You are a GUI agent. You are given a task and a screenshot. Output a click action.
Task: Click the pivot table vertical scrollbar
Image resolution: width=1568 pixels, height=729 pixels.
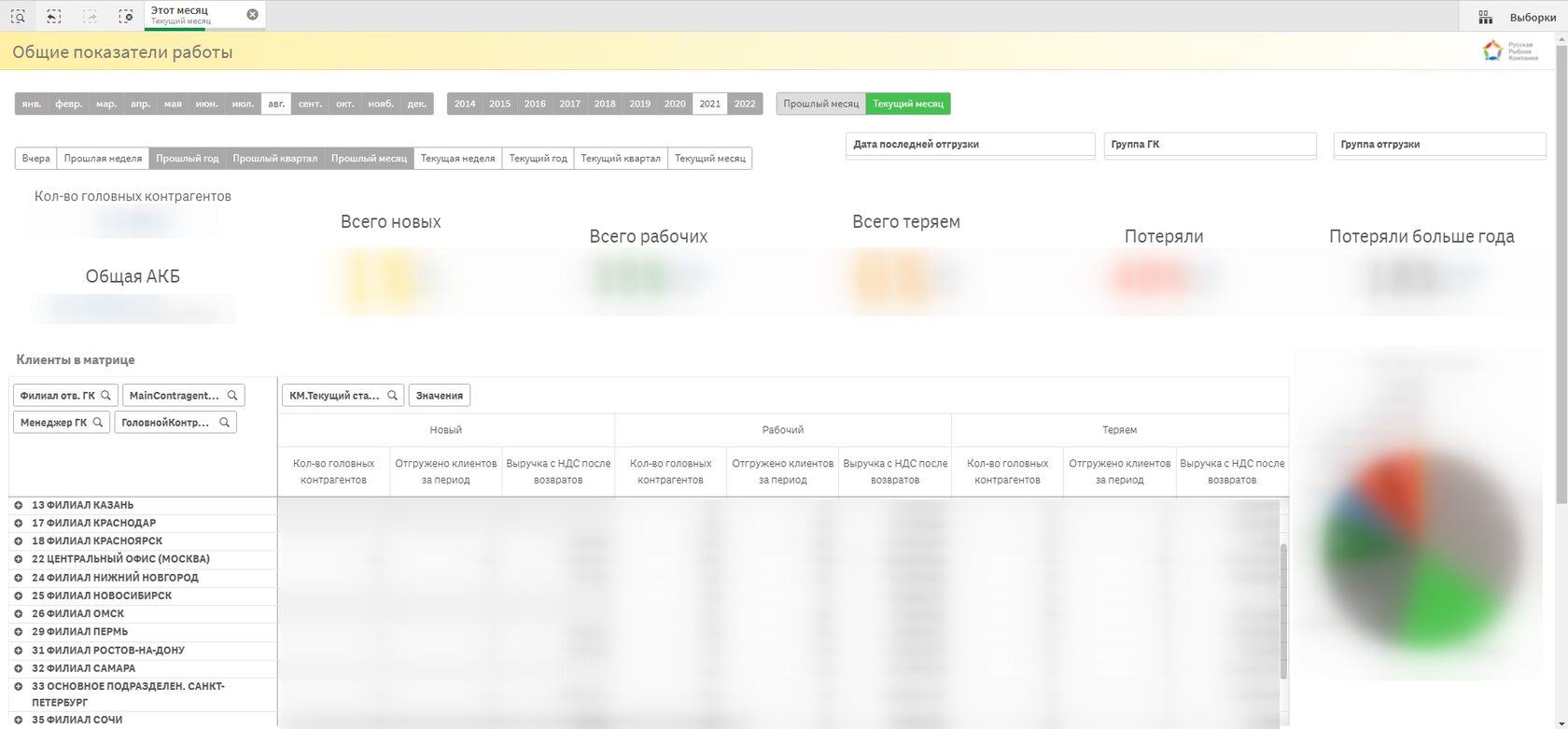point(1283,611)
